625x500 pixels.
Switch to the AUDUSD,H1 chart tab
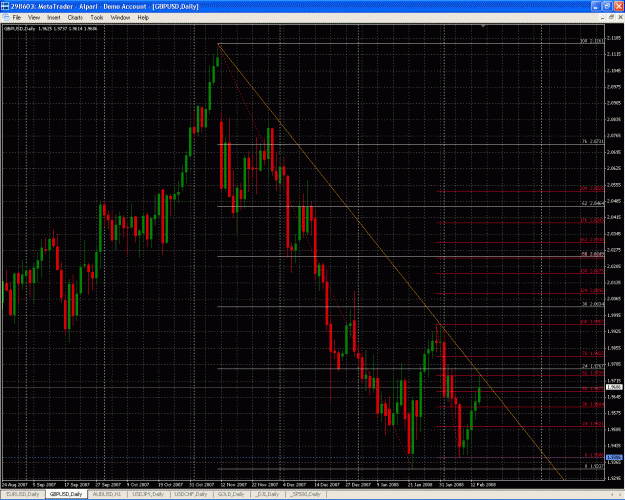click(x=106, y=494)
